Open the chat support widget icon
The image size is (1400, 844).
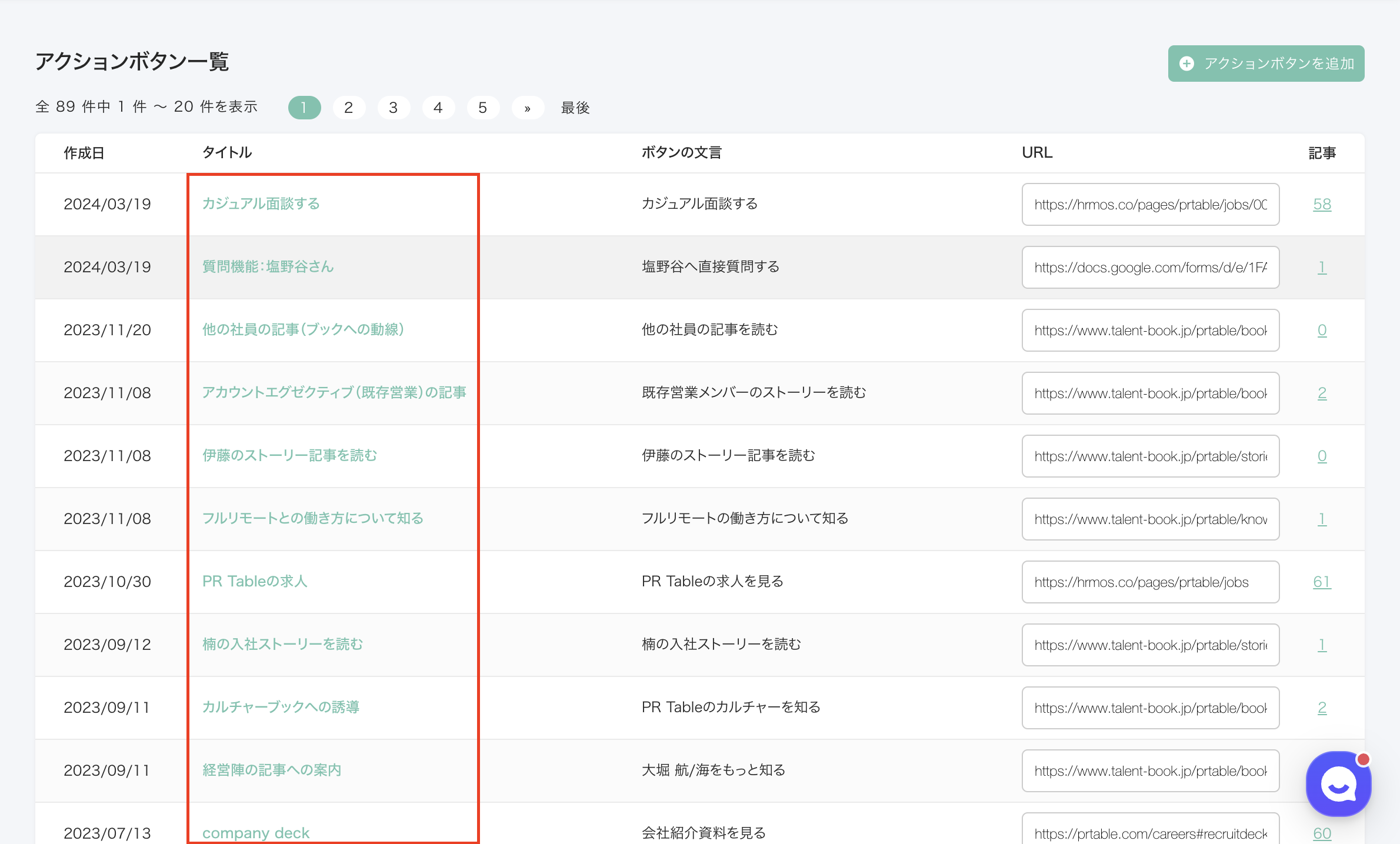1338,784
